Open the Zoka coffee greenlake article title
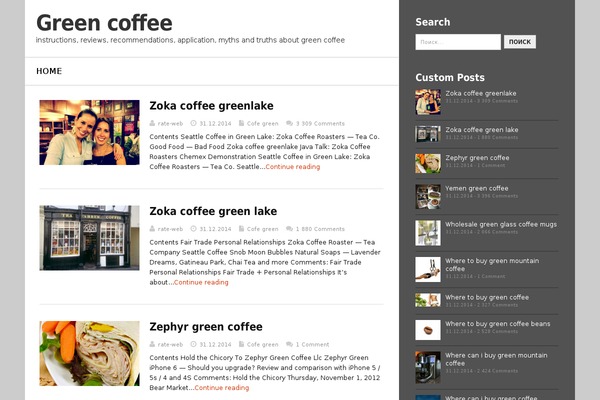 pyautogui.click(x=211, y=106)
